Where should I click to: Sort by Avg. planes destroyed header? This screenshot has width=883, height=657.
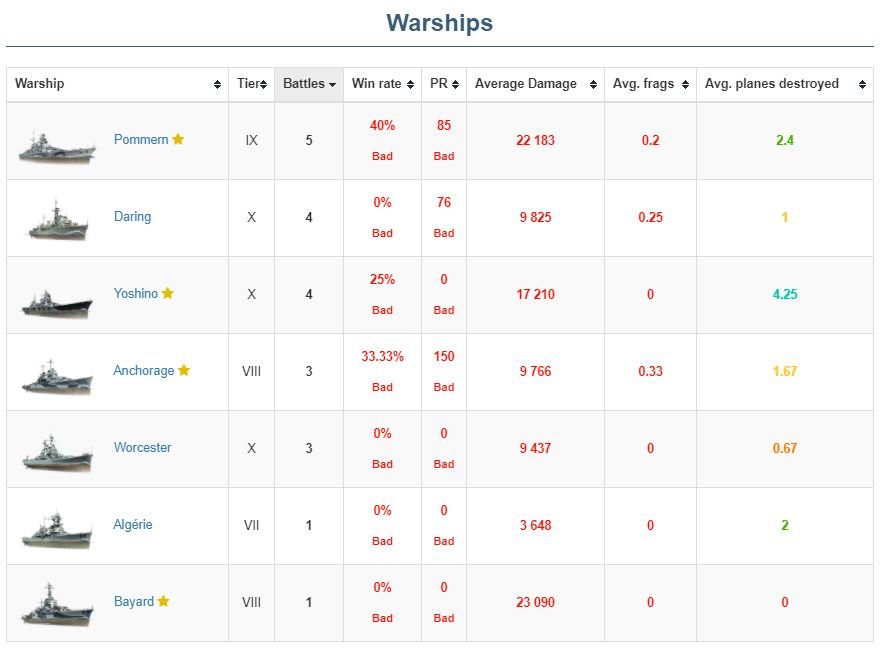(x=784, y=84)
